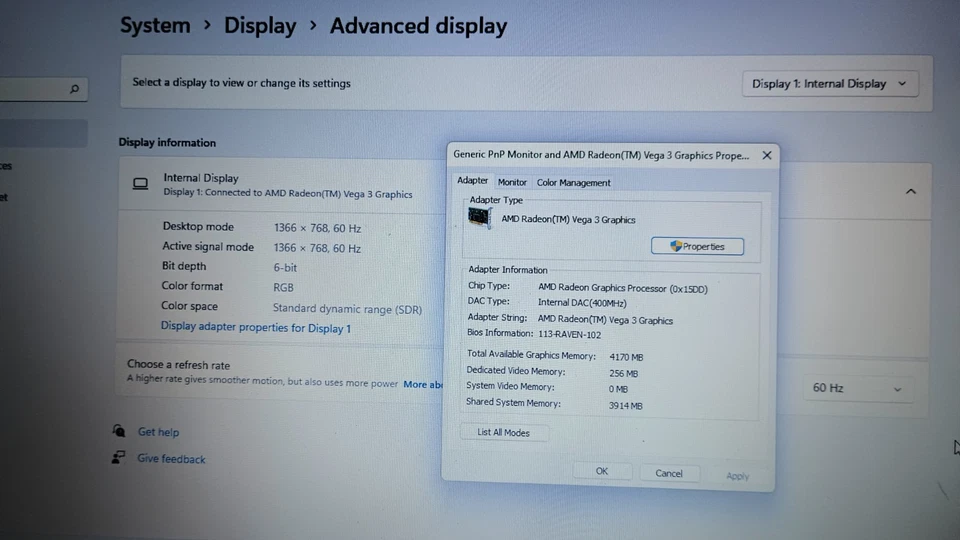Viewport: 960px width, 540px height.
Task: Open Display adapter properties for Display 1 link
Action: click(256, 328)
